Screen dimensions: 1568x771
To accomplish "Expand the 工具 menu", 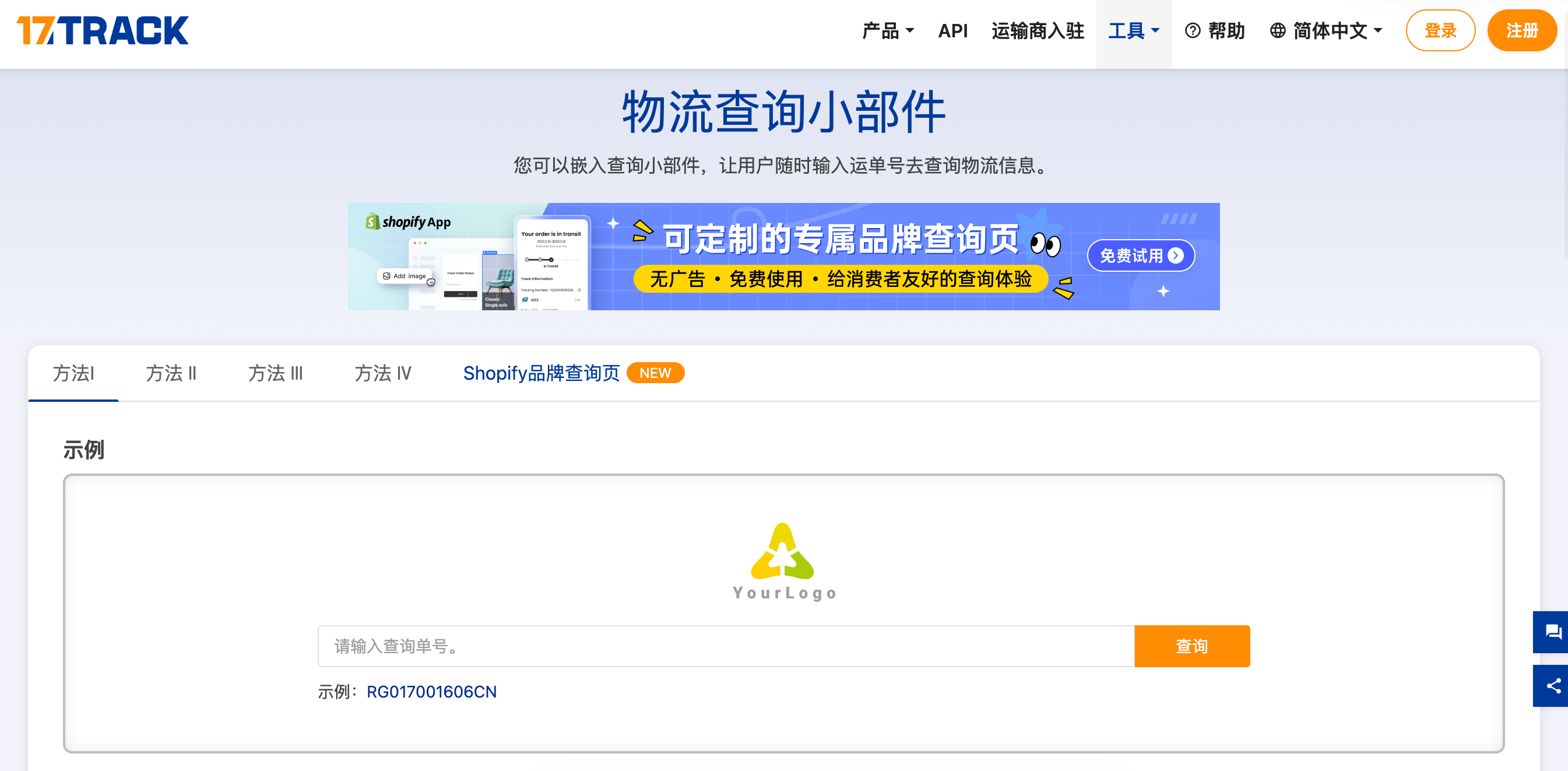I will [x=1133, y=30].
